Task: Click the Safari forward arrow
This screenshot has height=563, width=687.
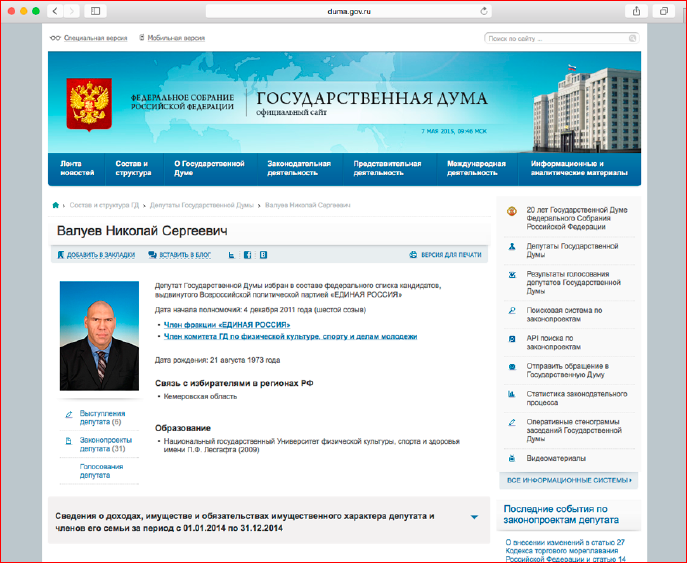Action: 72,11
